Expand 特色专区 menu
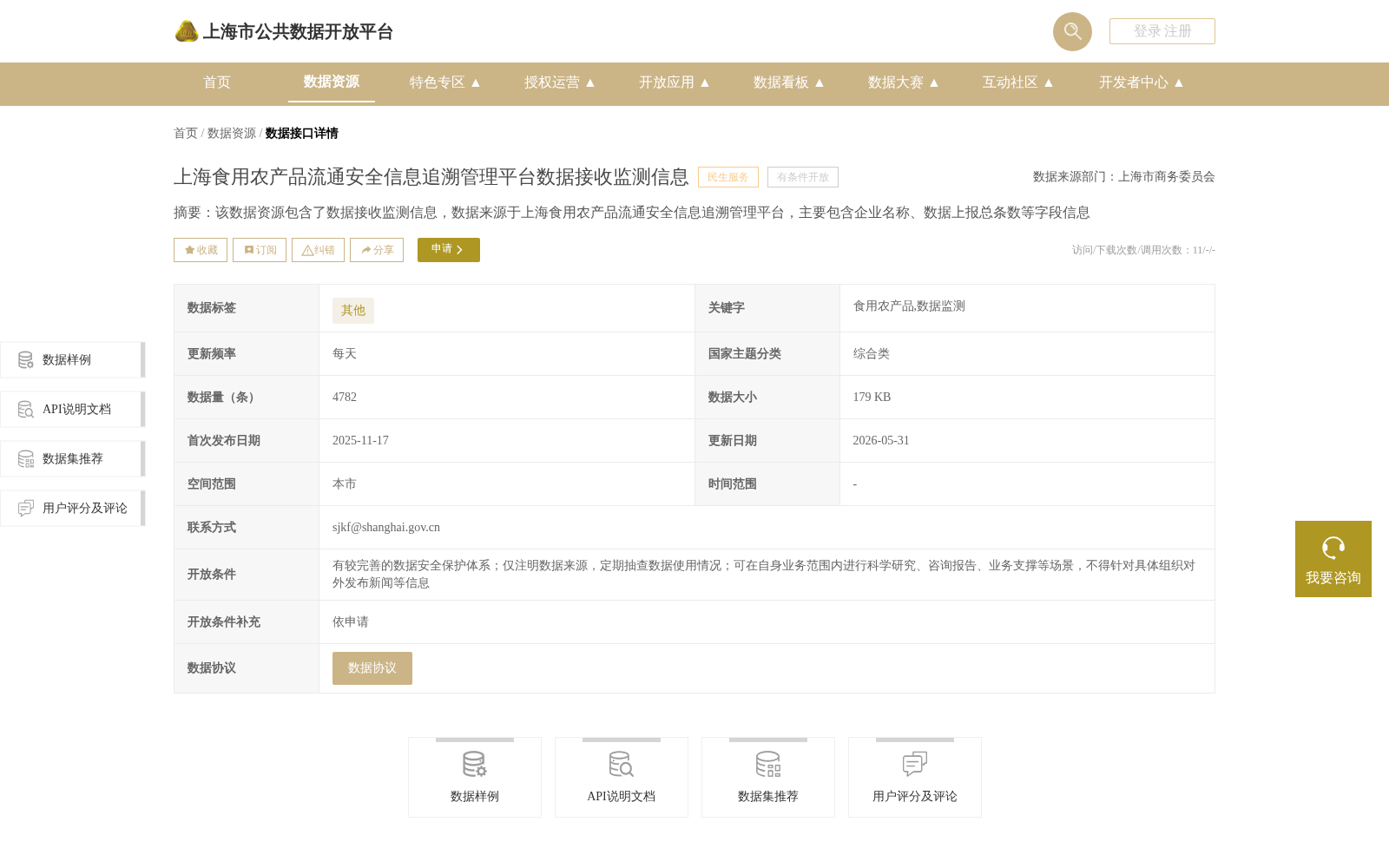The height and width of the screenshot is (868, 1389). point(445,82)
